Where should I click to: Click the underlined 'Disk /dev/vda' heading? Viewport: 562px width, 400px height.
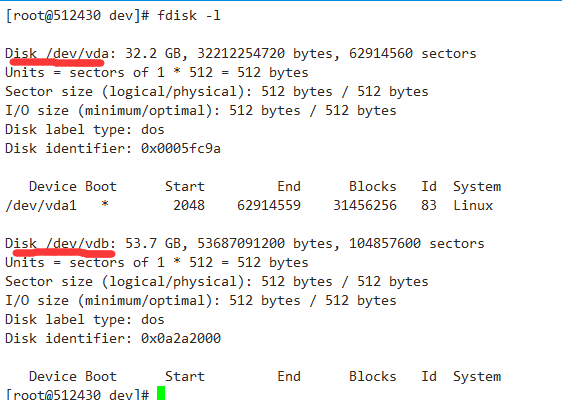tap(57, 54)
